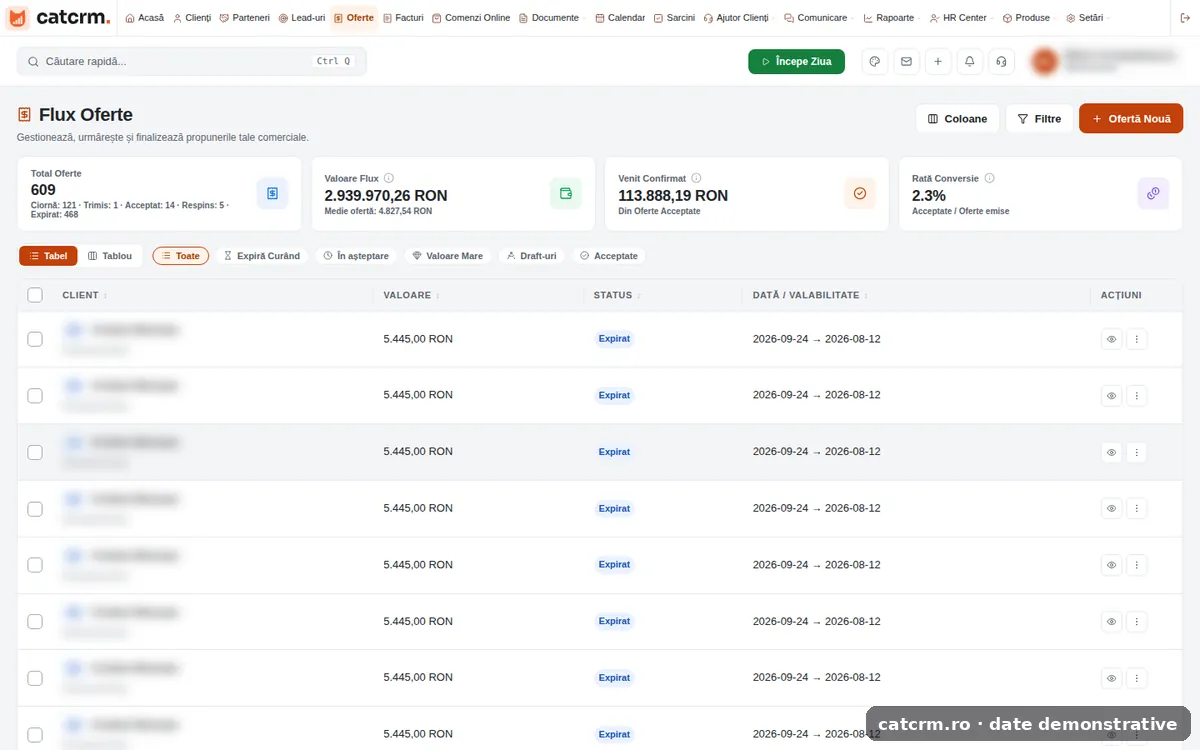Tick the checkbox of the first offer row

35,339
